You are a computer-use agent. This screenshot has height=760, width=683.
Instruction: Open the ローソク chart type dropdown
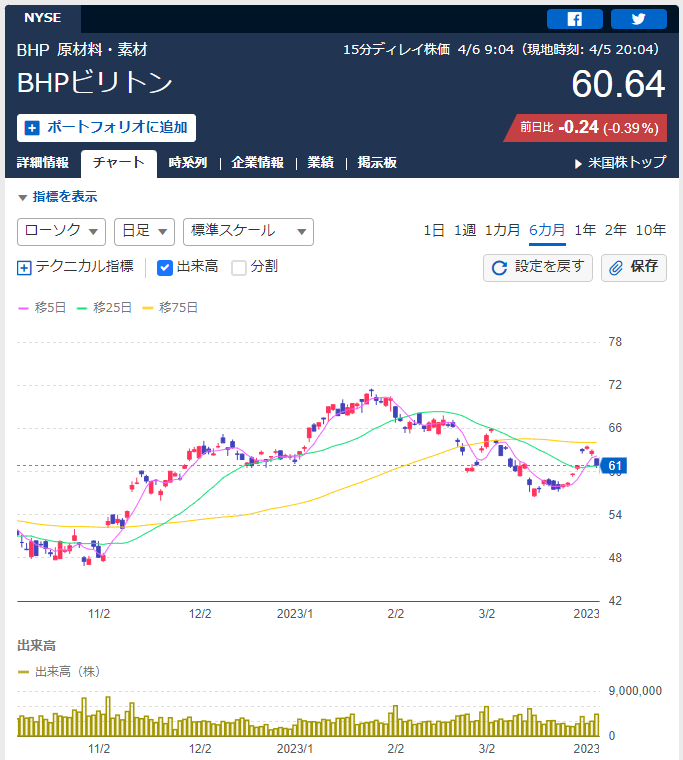pos(61,232)
